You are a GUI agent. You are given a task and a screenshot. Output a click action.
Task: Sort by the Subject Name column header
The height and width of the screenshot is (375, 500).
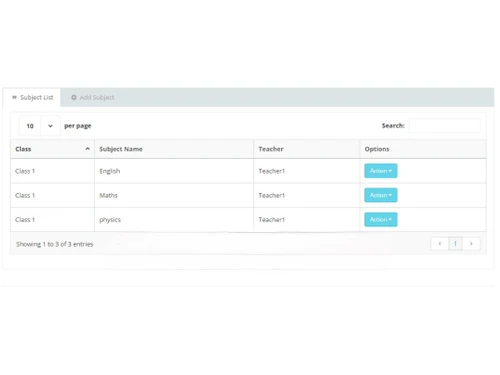[174, 149]
